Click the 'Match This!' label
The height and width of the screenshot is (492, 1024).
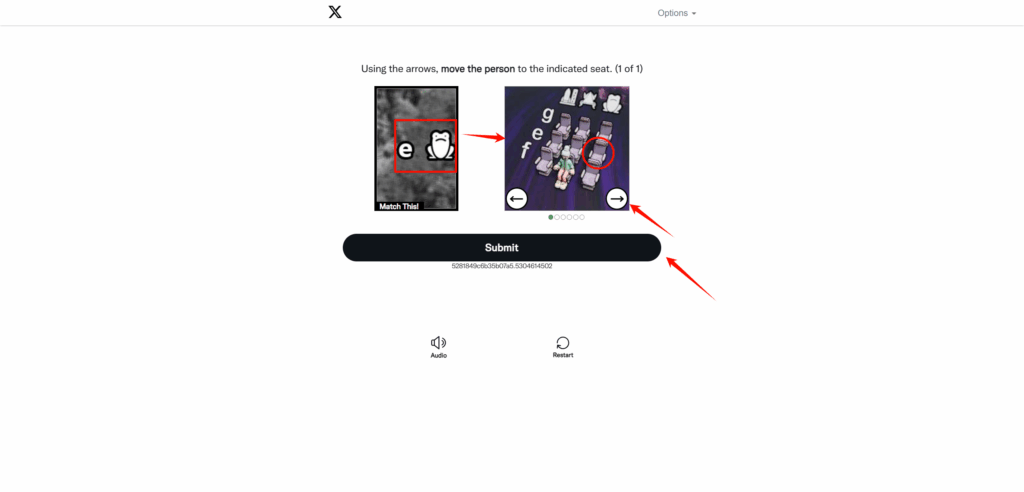click(x=400, y=206)
